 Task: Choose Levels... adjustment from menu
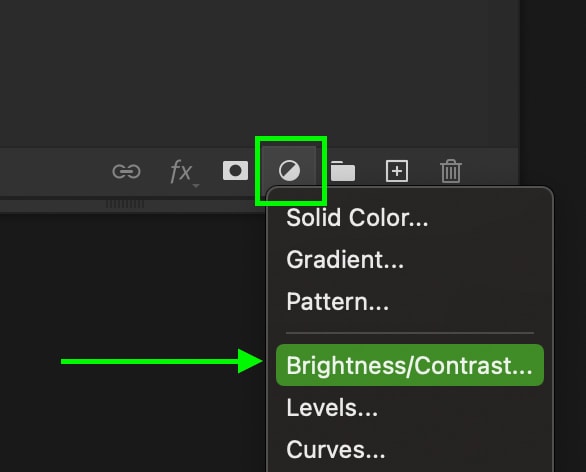[332, 407]
